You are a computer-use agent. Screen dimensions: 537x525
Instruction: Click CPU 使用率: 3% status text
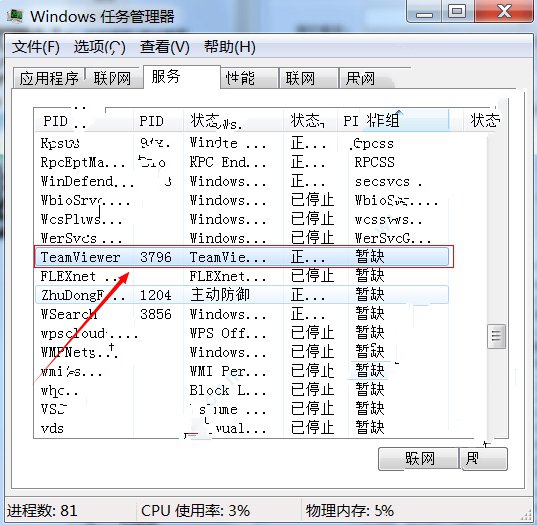[195, 511]
